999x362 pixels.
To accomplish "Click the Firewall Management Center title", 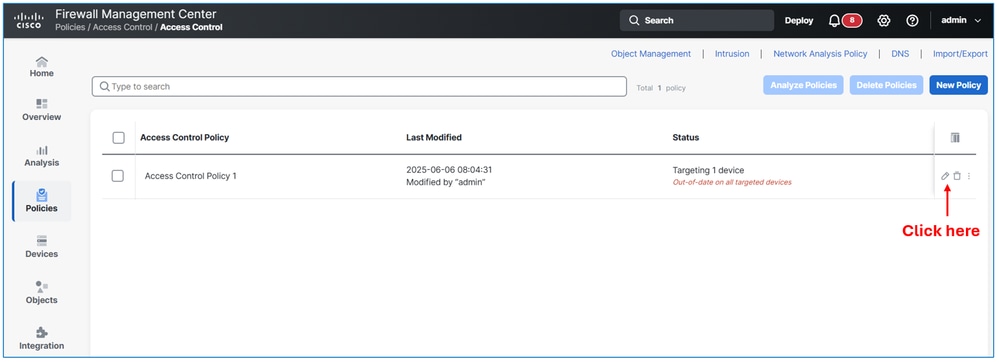I will click(136, 14).
